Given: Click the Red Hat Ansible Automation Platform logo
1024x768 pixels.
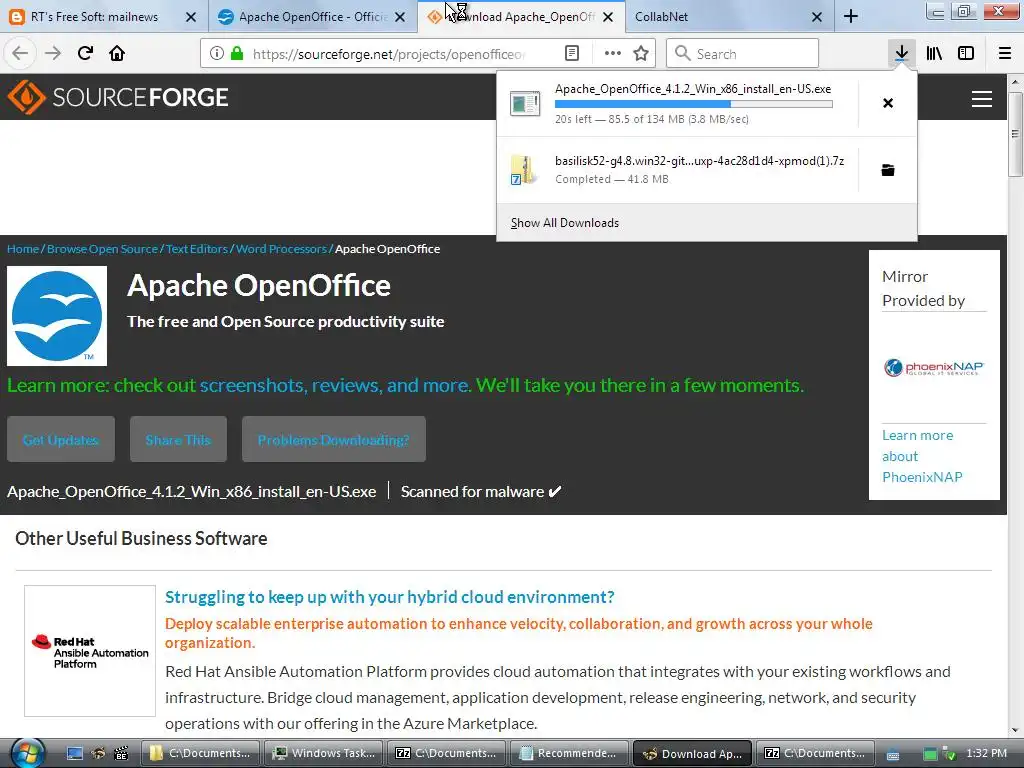Looking at the screenshot, I should click(90, 651).
